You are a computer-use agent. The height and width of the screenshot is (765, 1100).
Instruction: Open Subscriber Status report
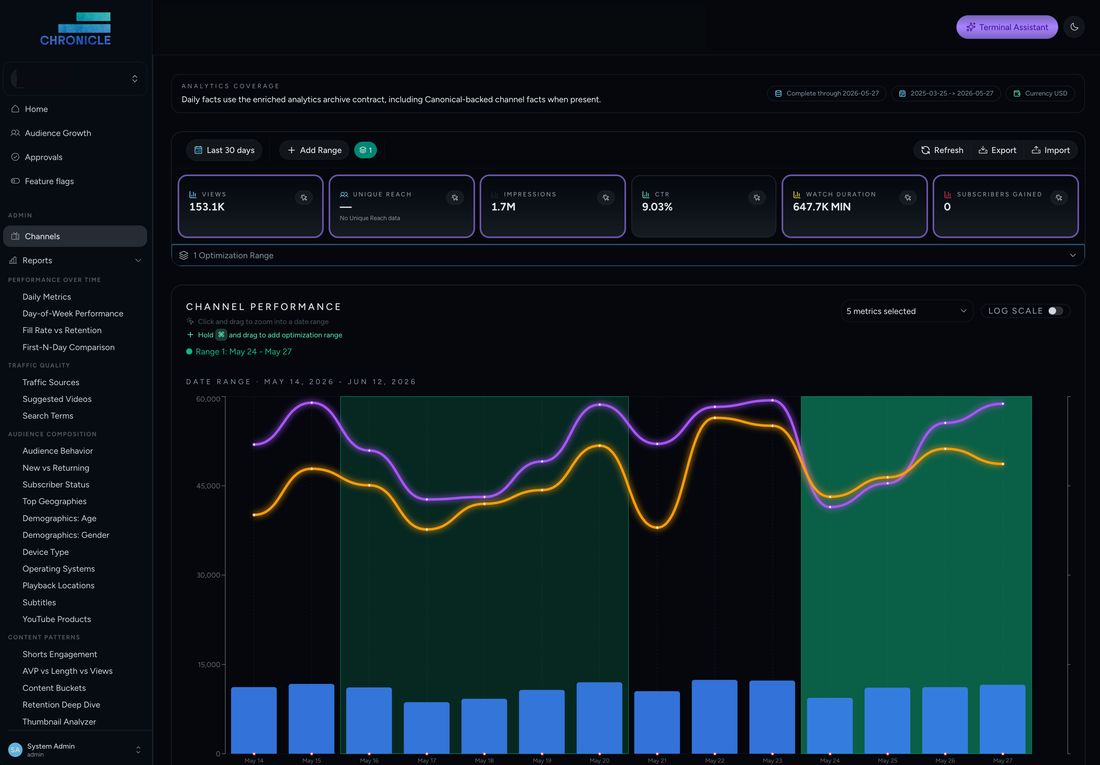coord(55,485)
